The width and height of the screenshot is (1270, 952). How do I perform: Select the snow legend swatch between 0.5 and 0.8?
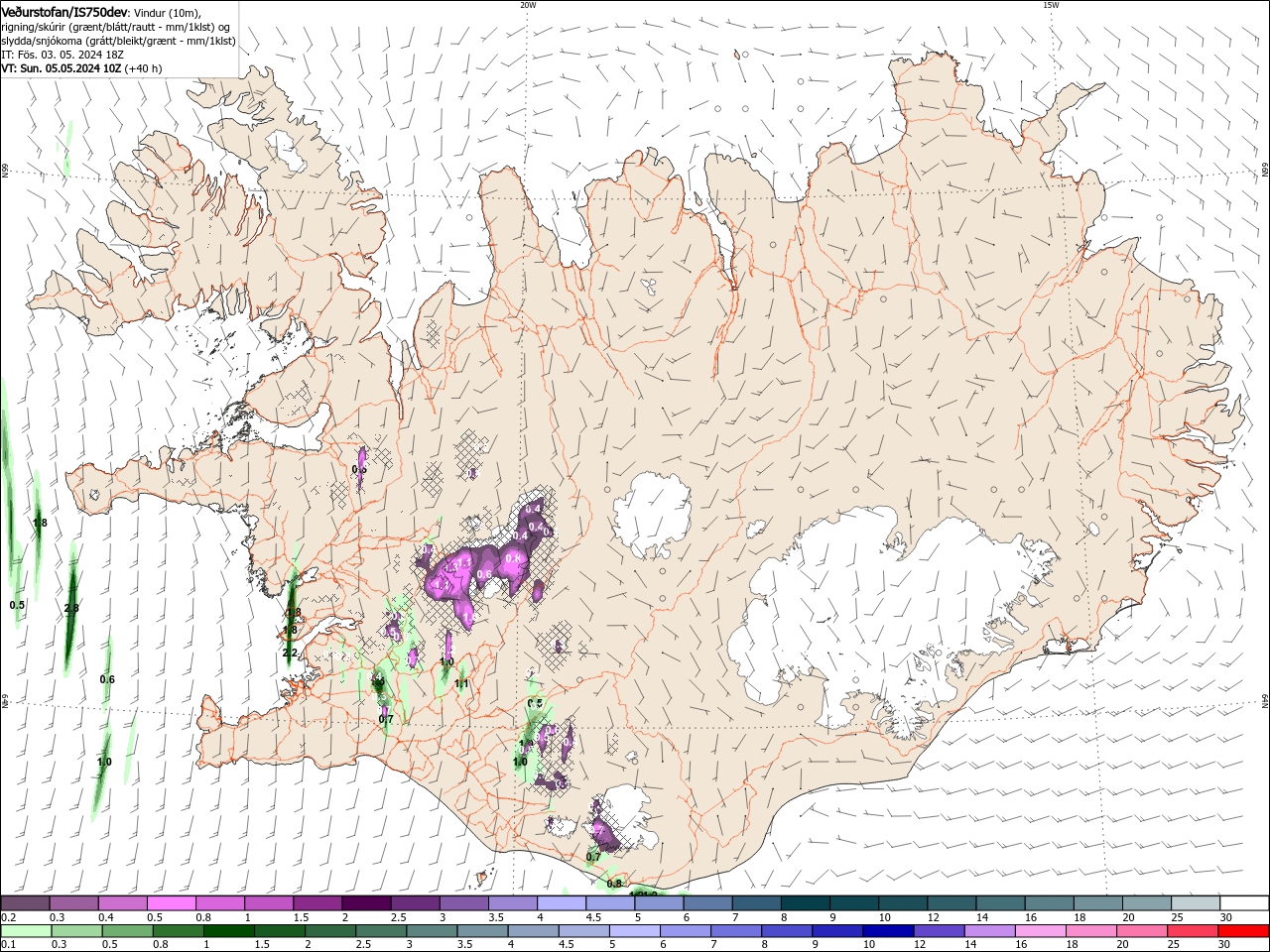171,903
